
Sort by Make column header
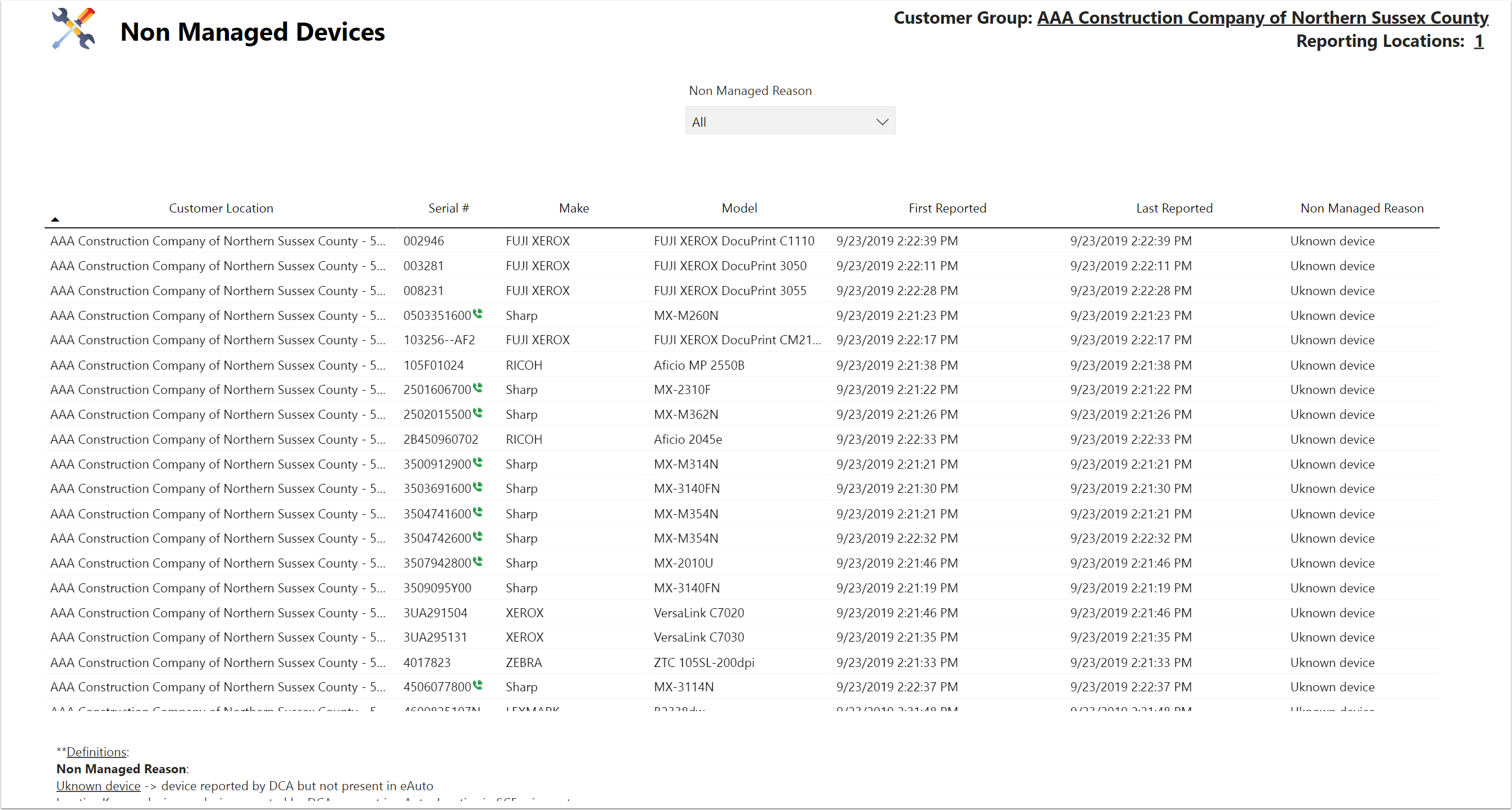point(574,209)
